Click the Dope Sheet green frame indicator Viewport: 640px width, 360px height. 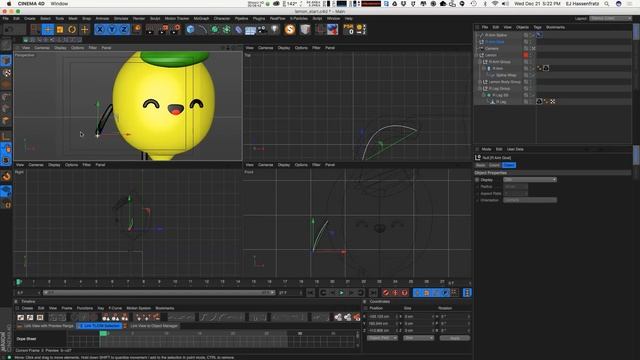[103, 333]
